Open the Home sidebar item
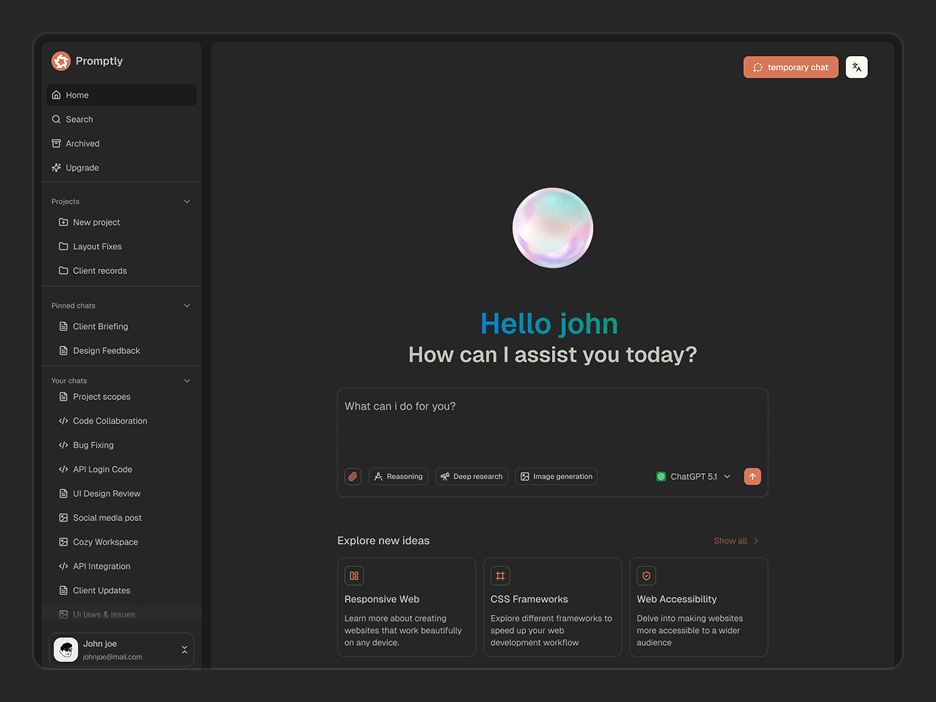The image size is (936, 702). pos(121,95)
